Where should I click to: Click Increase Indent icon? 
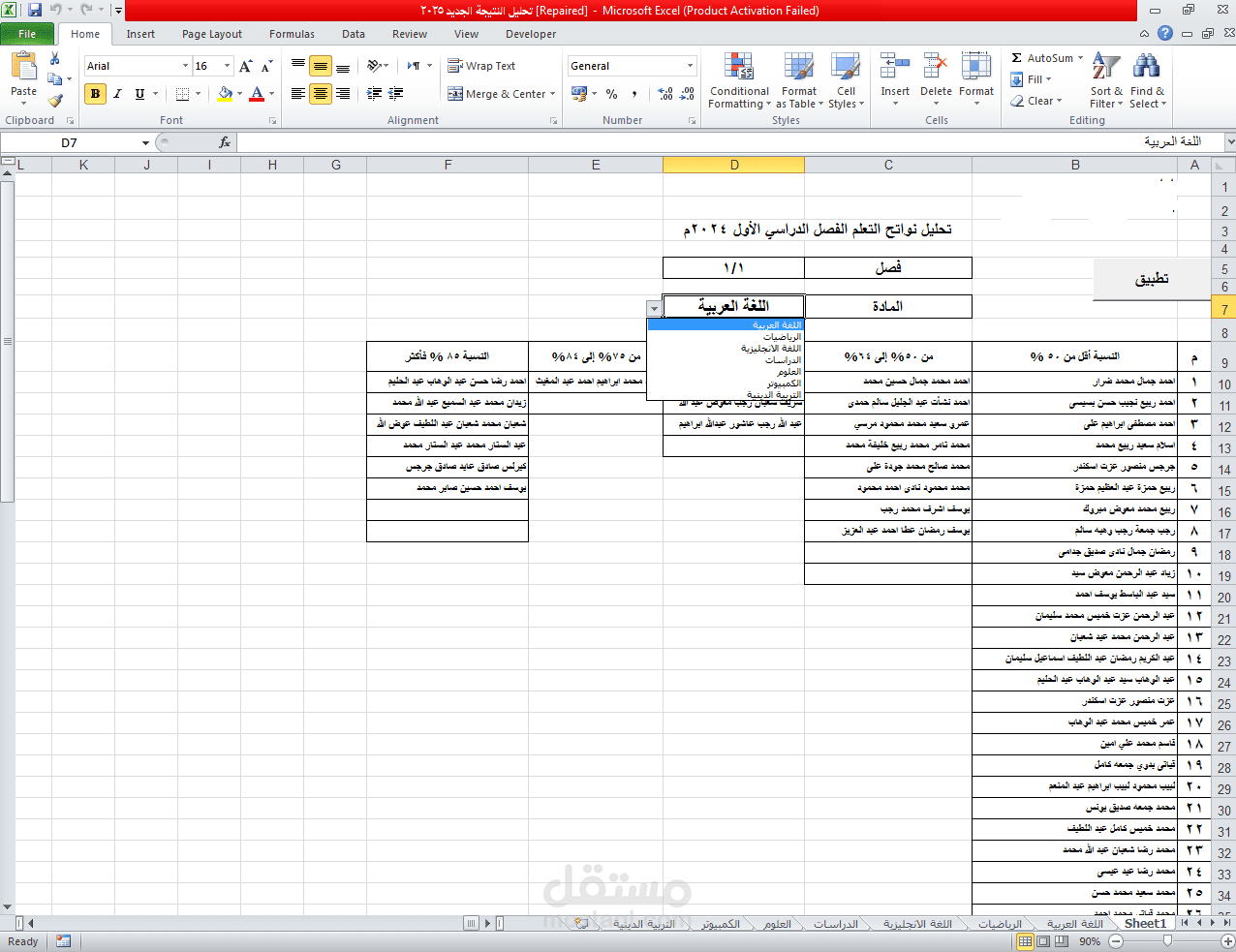pos(396,94)
